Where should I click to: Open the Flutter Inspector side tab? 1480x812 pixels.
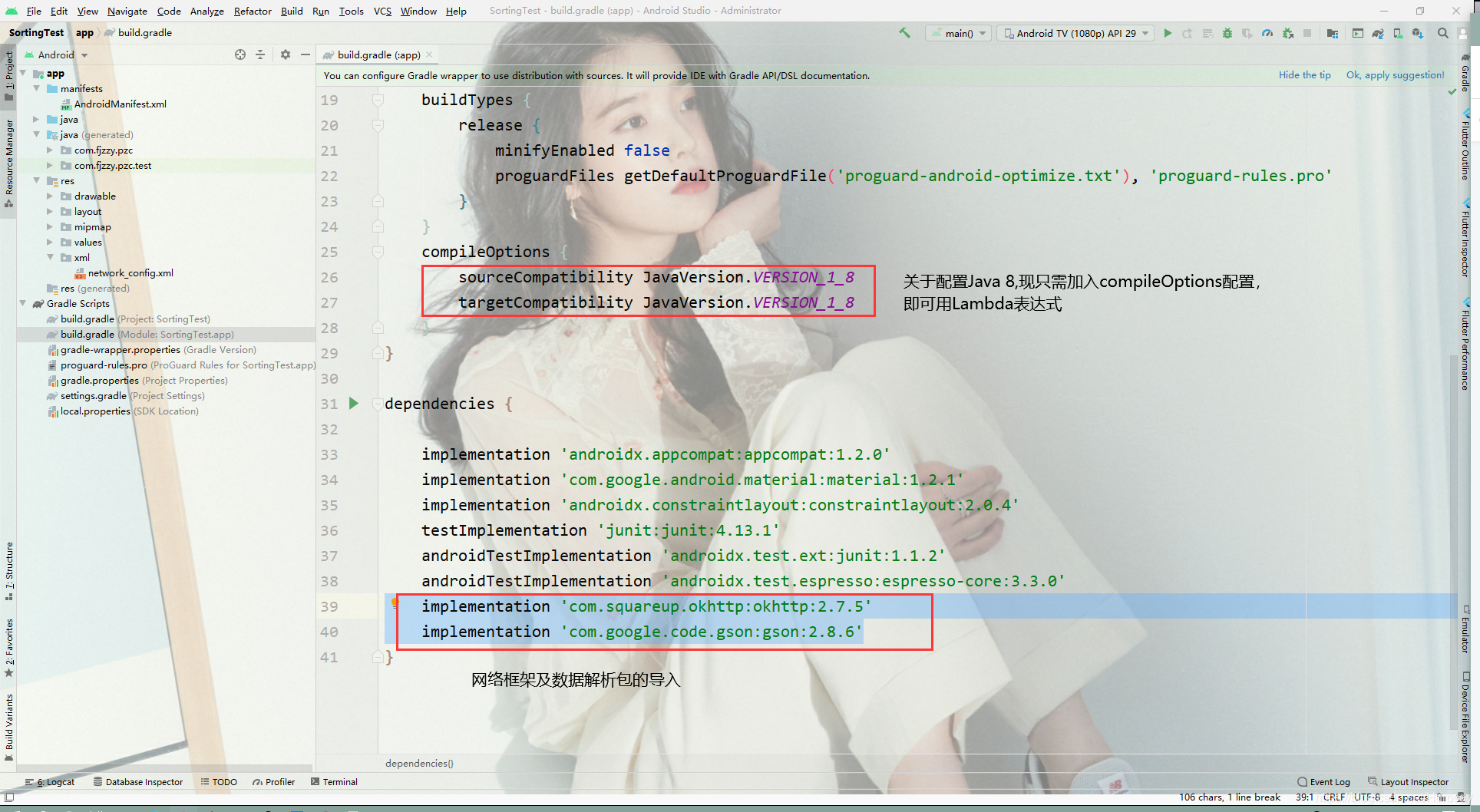(x=1465, y=239)
